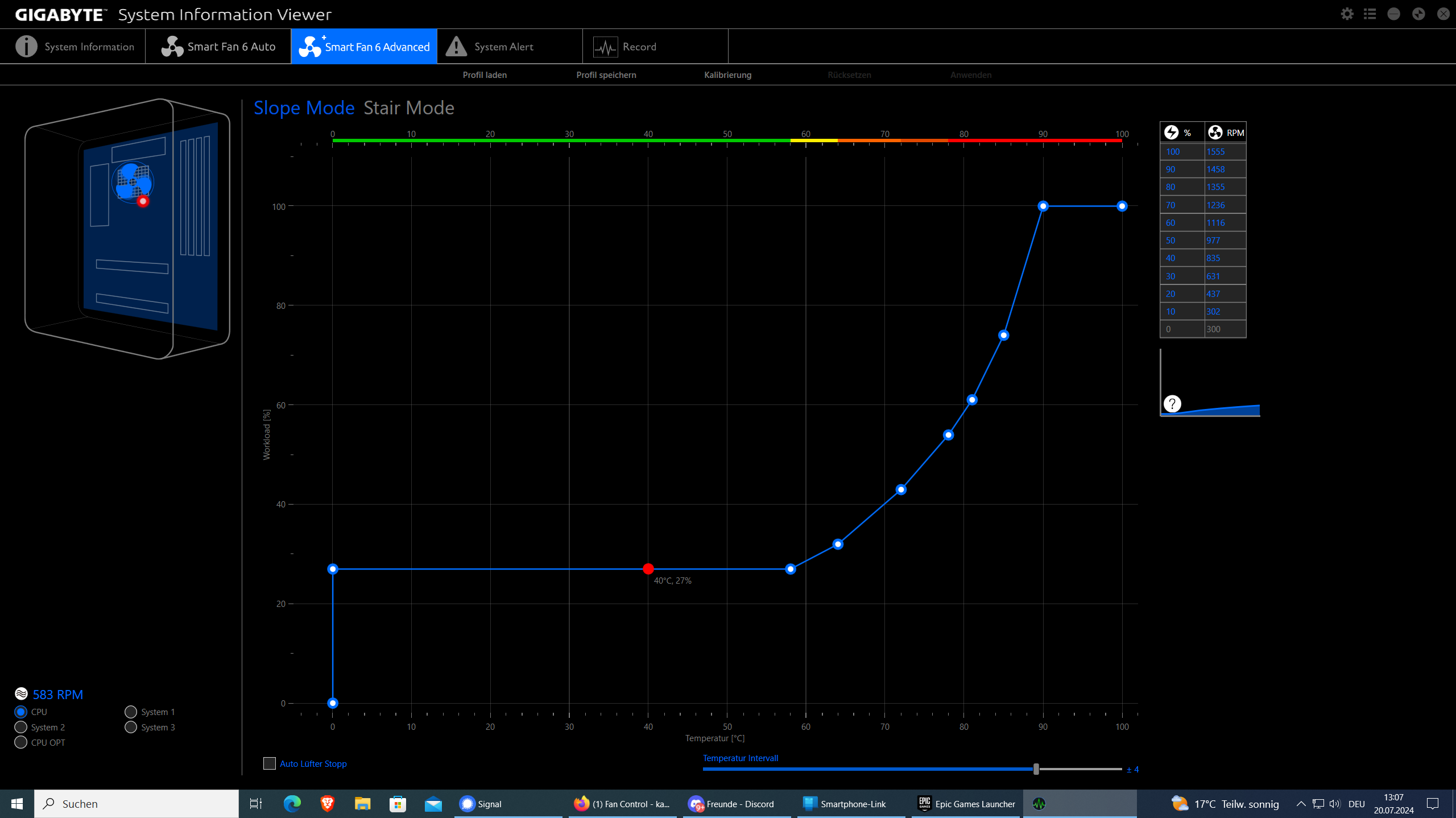Select the CPU OPT radio button

pos(21,742)
